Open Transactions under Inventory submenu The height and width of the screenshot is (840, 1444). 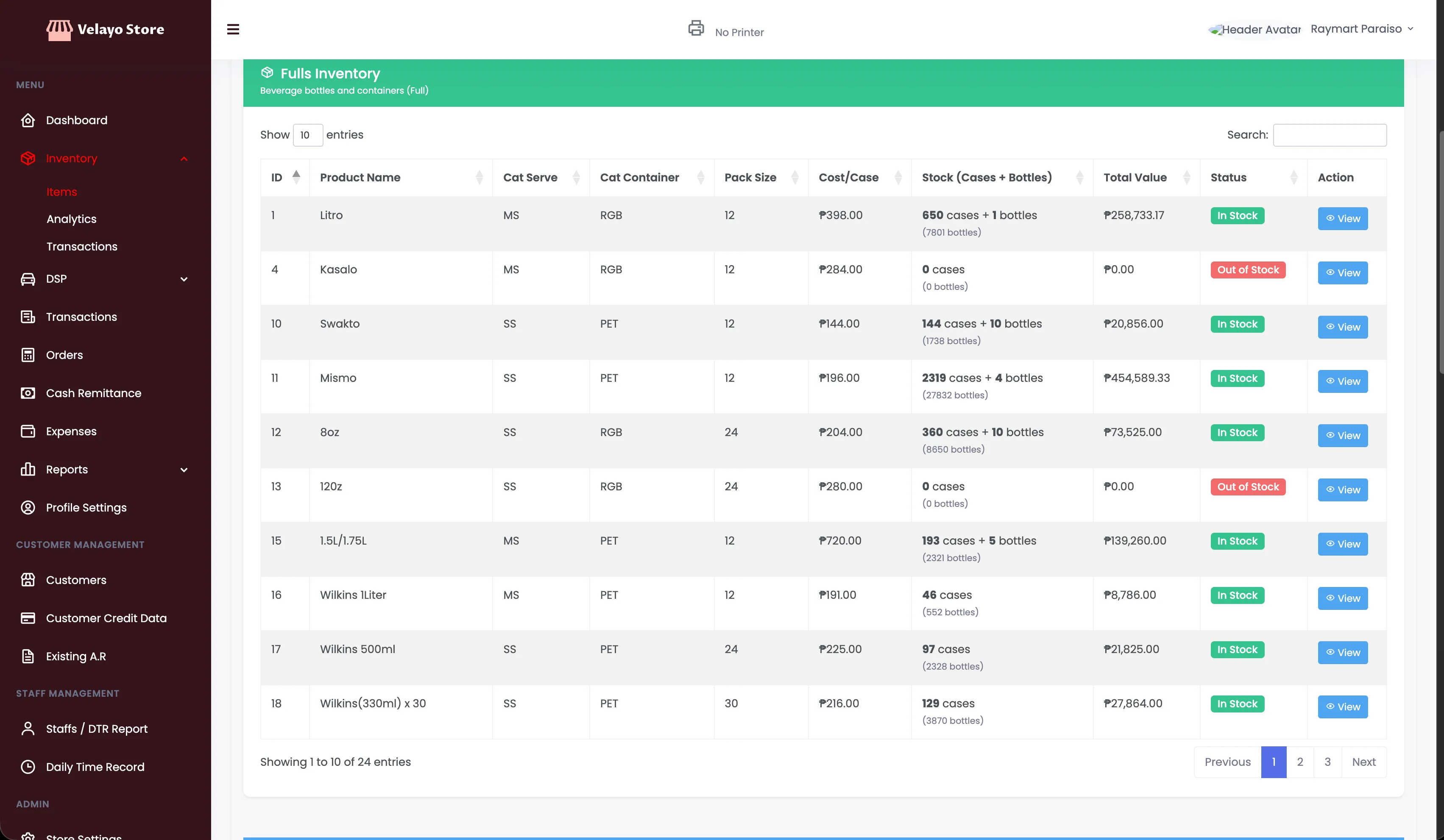tap(81, 246)
